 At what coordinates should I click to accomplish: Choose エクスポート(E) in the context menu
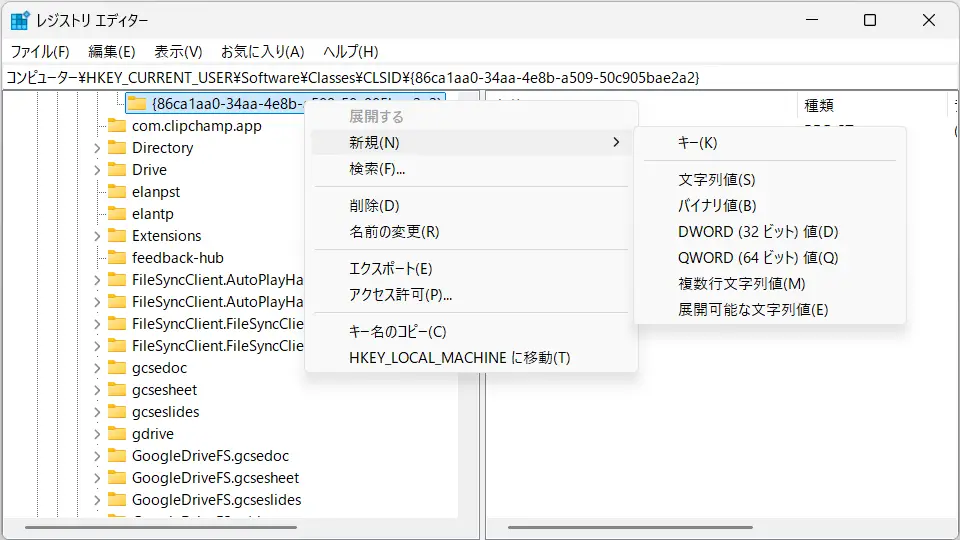click(471, 269)
